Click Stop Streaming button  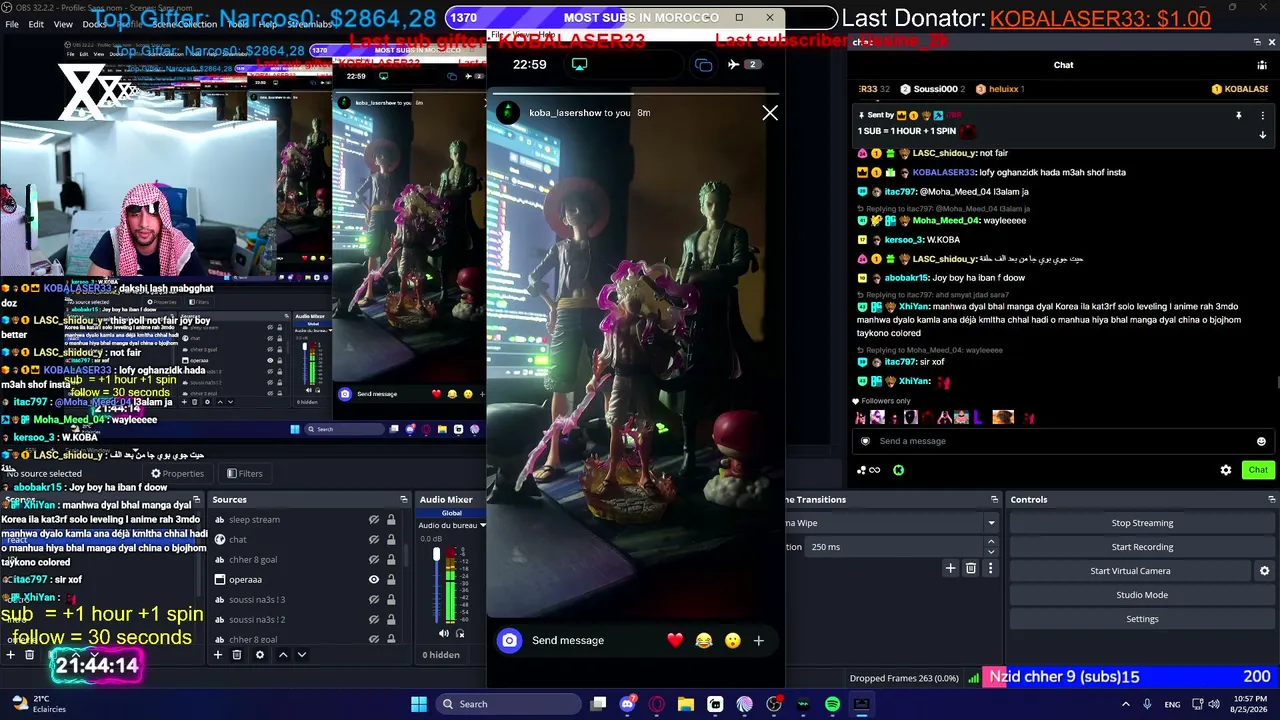[x=1142, y=523]
